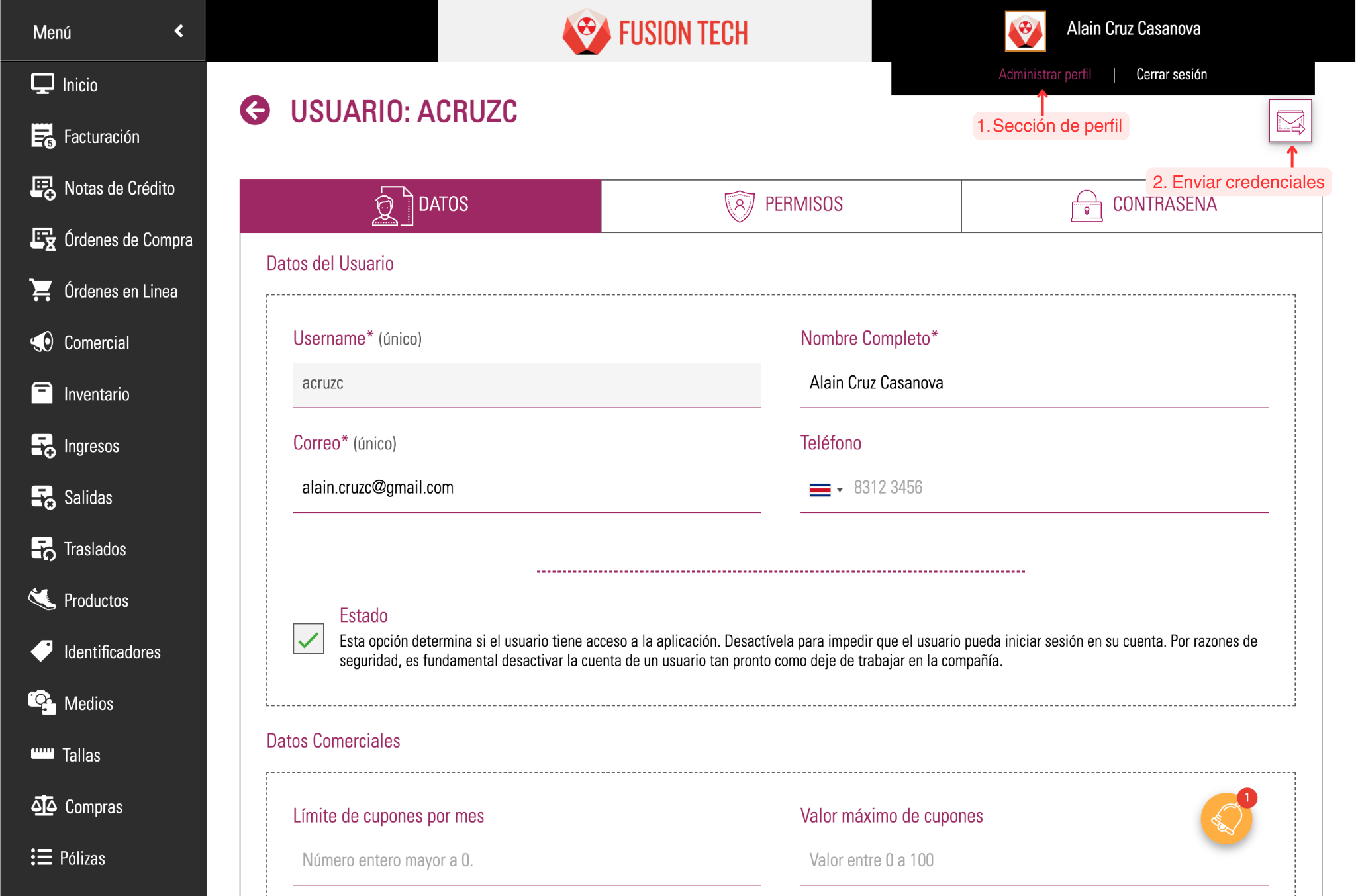Image resolution: width=1356 pixels, height=896 pixels.
Task: Open Órdenes en Linea
Action: tap(121, 291)
